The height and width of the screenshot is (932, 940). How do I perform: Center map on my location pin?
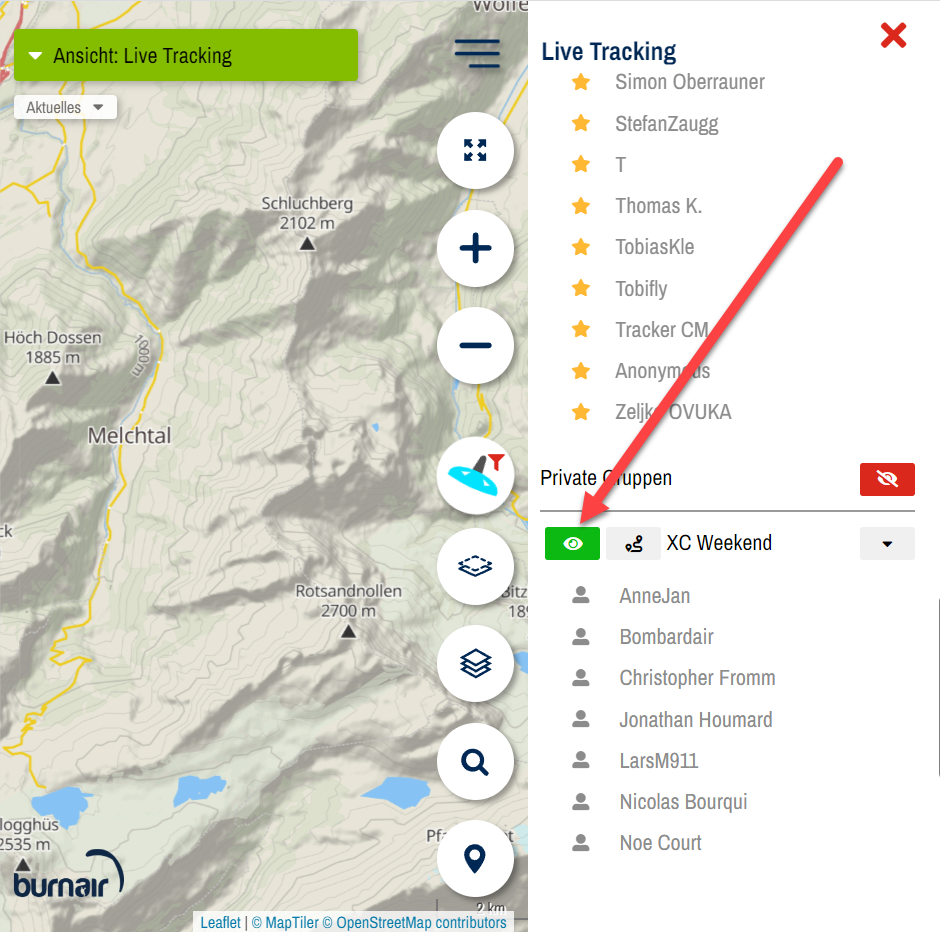click(475, 858)
